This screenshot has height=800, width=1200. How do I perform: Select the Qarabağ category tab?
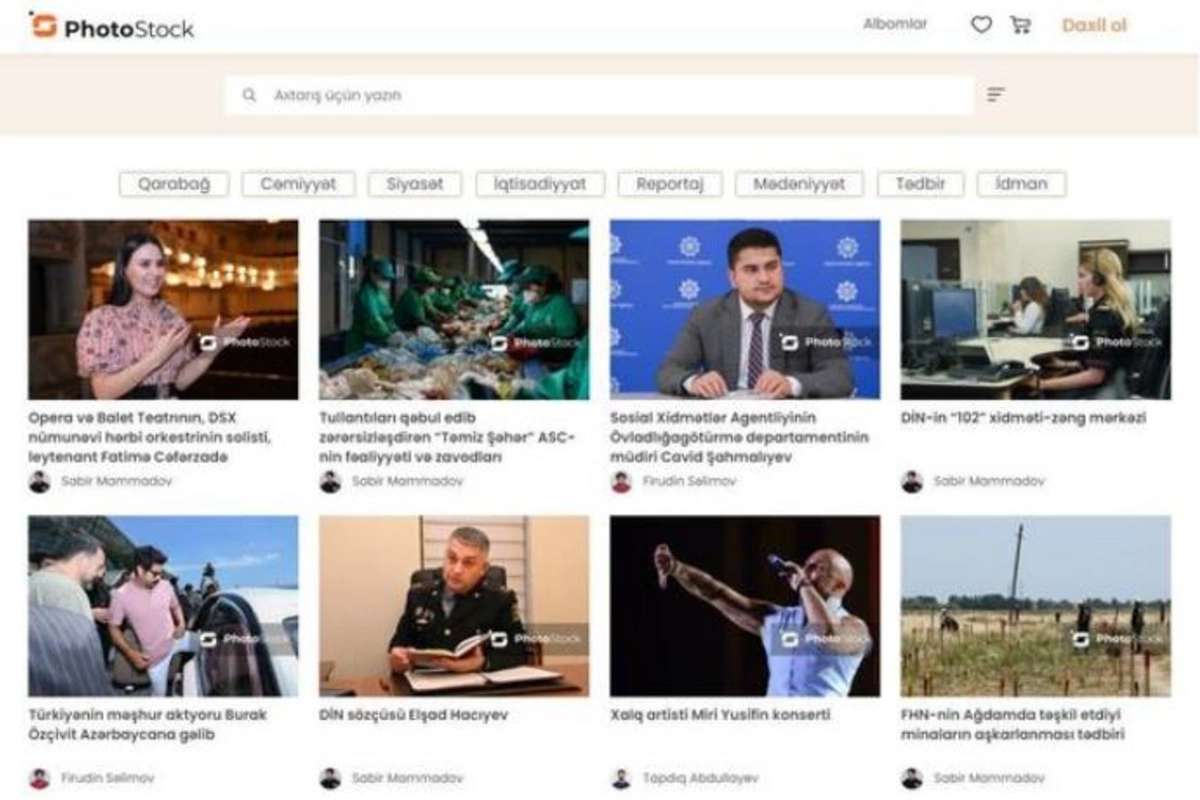(x=174, y=184)
